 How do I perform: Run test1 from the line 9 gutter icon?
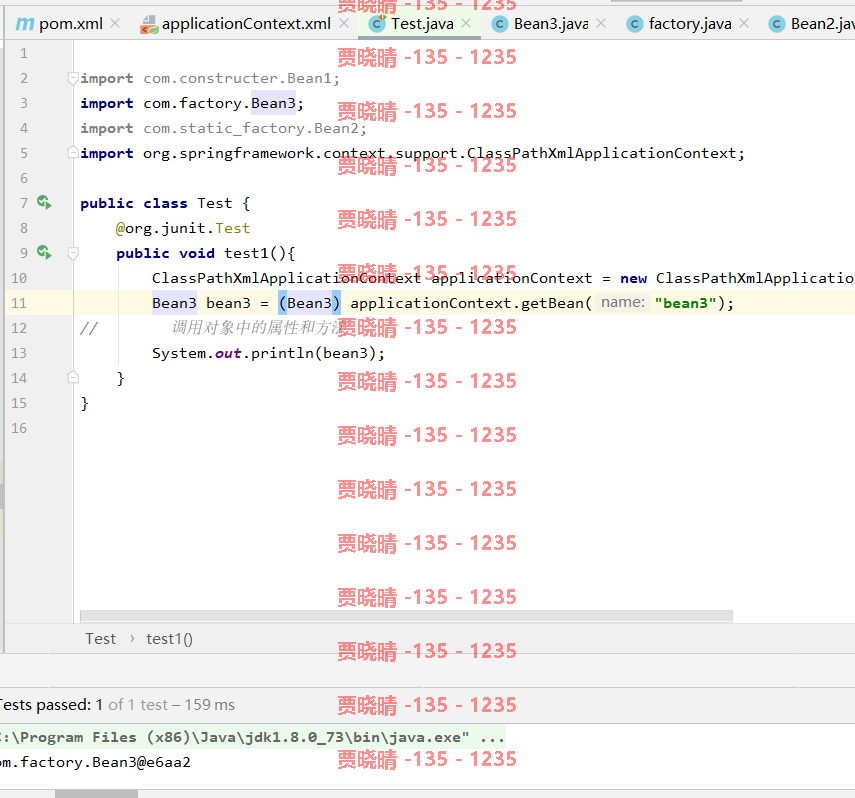pyautogui.click(x=44, y=253)
